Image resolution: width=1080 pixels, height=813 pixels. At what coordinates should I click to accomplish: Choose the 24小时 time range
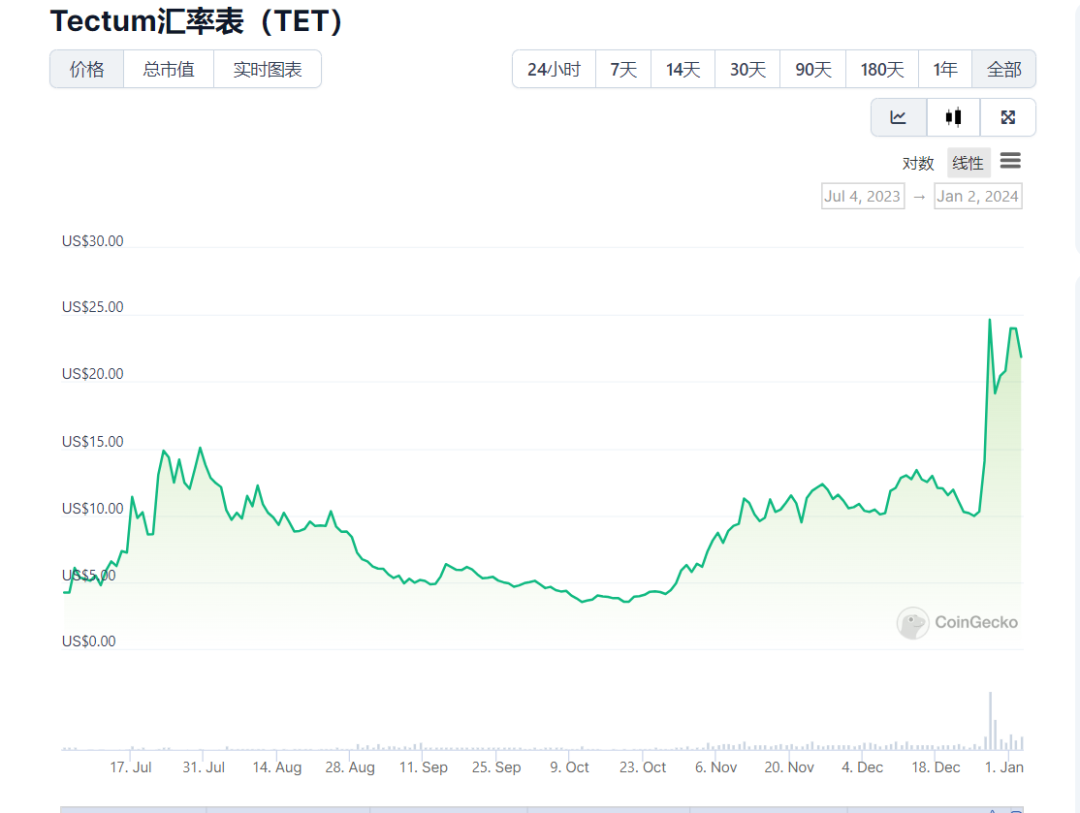tap(554, 69)
